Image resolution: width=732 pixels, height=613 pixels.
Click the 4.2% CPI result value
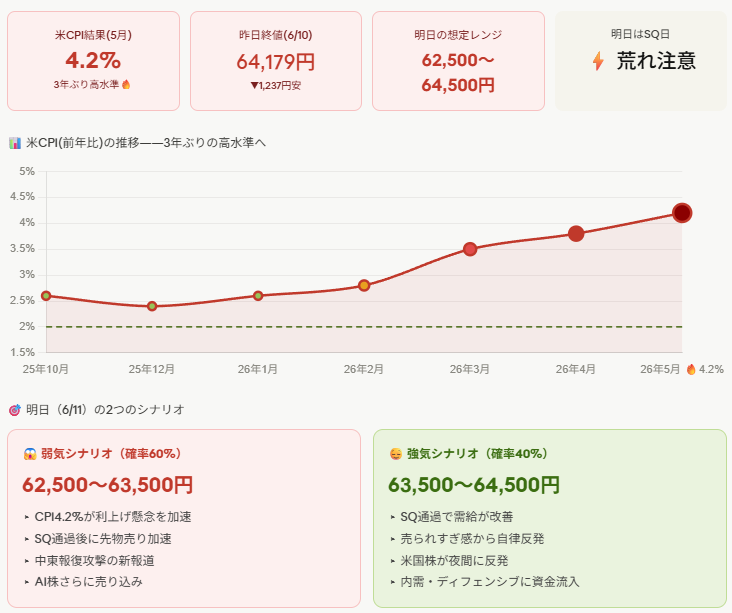tap(93, 60)
